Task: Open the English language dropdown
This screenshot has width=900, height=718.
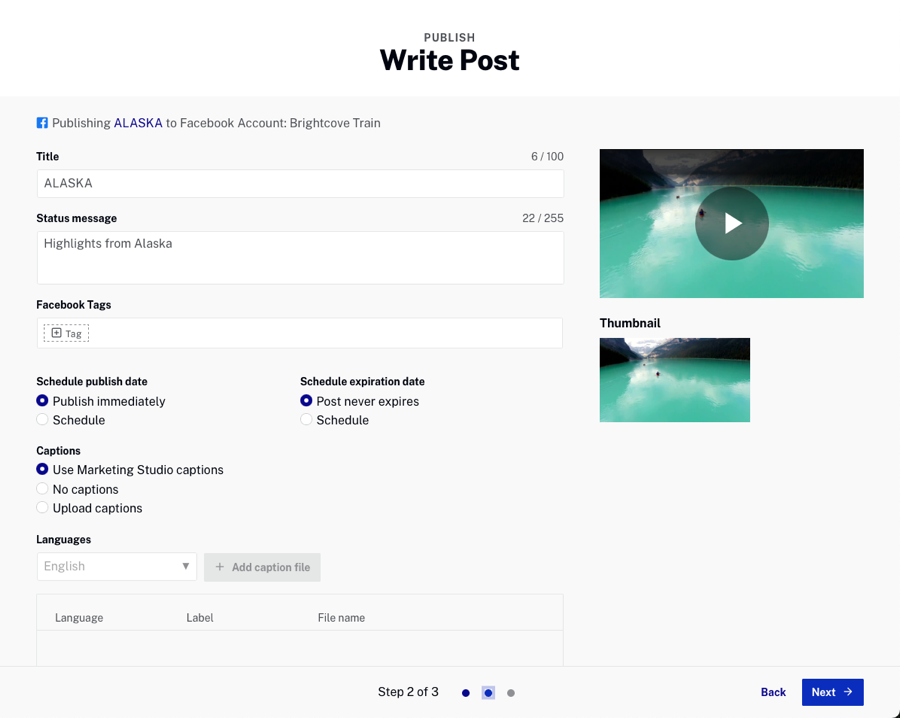Action: point(117,567)
